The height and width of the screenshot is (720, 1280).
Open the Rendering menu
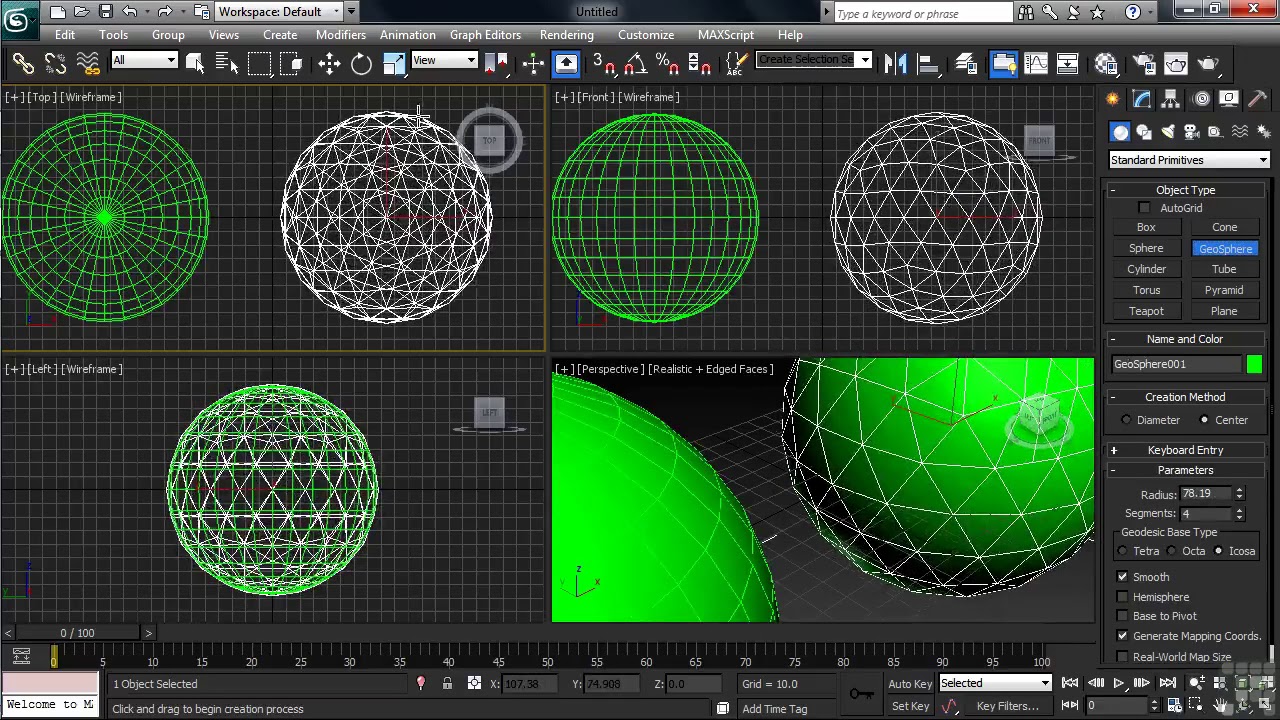click(x=566, y=35)
